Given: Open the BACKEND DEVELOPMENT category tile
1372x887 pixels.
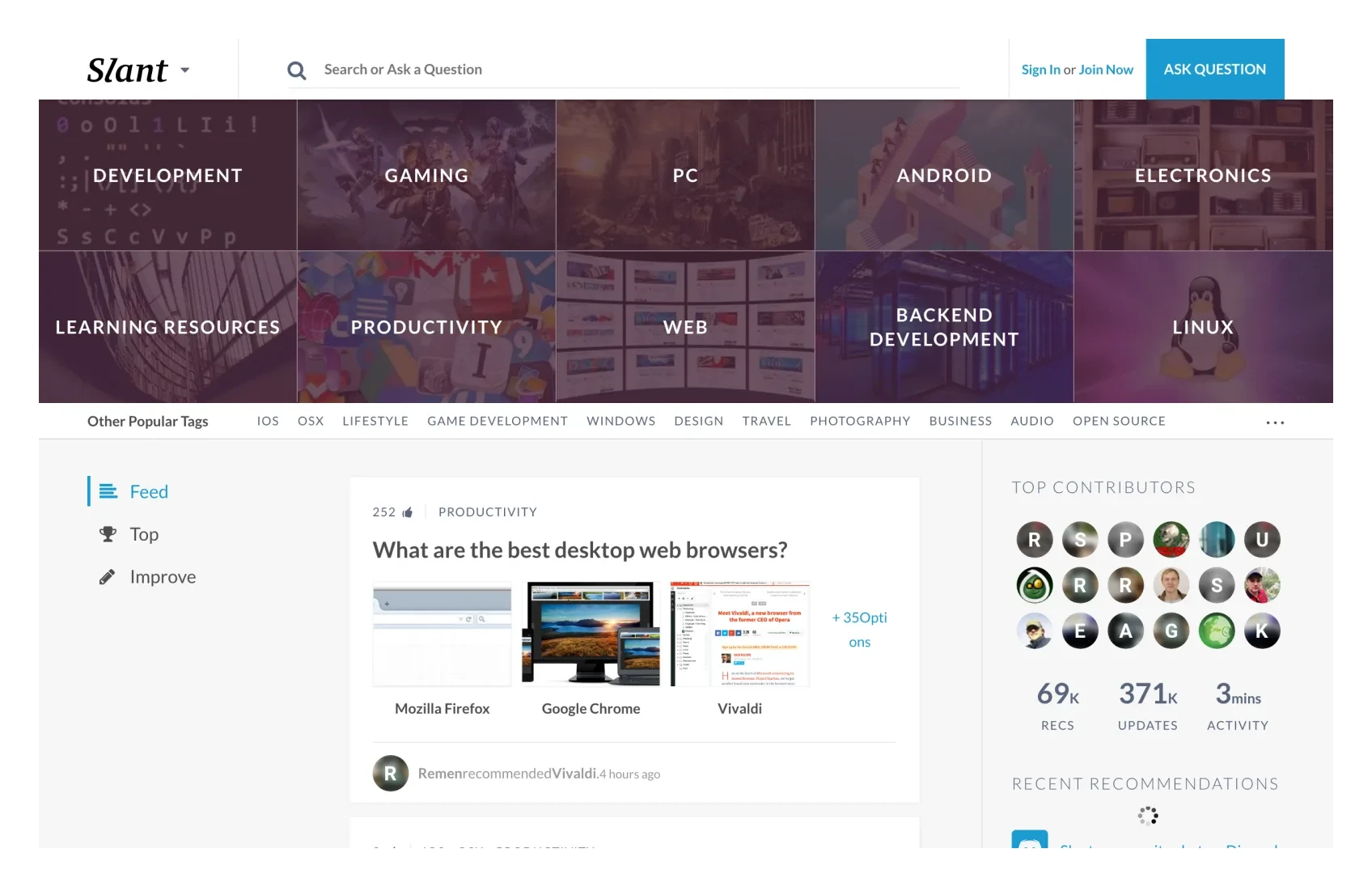Looking at the screenshot, I should click(x=944, y=327).
